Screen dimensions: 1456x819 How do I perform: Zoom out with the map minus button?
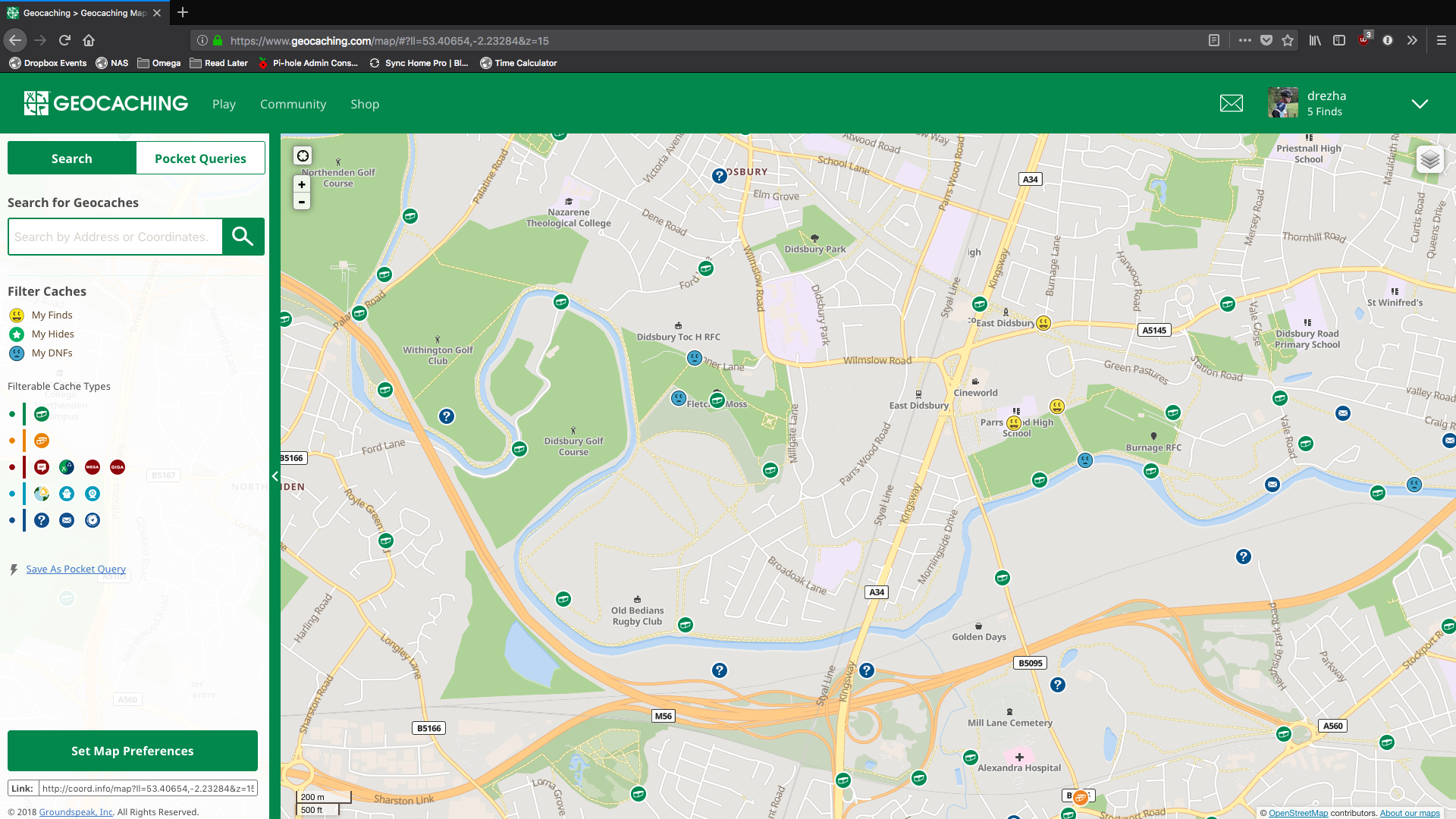[x=302, y=202]
